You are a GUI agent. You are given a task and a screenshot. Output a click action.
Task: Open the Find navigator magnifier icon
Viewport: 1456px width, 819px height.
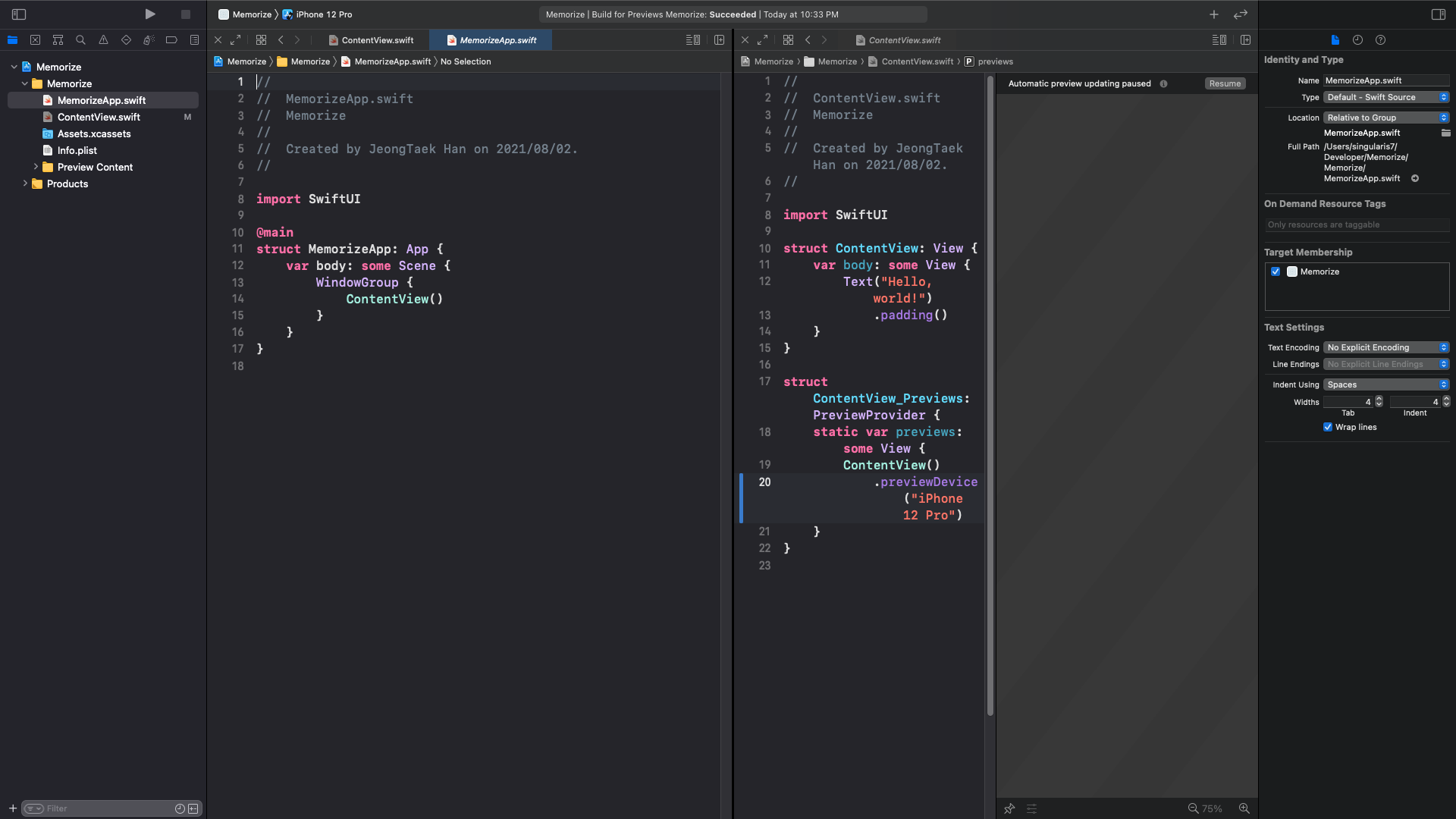[x=80, y=40]
